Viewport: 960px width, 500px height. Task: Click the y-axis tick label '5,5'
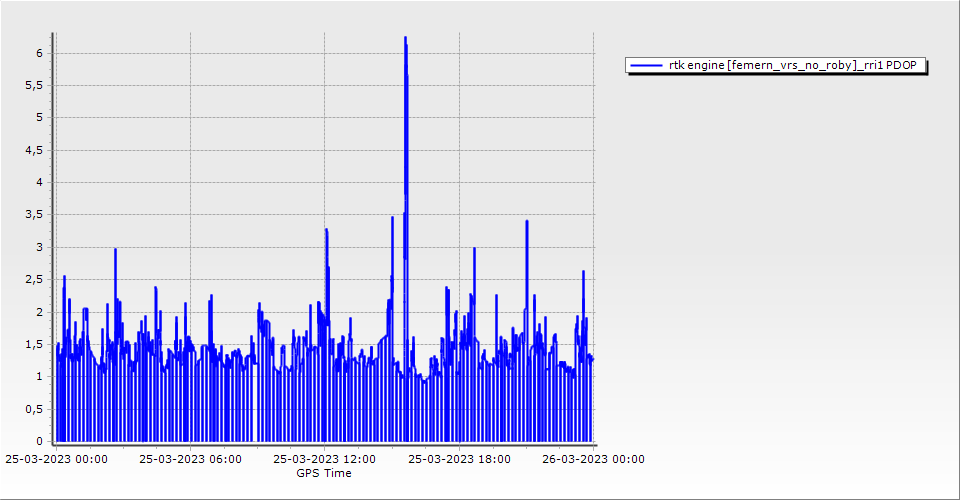pyautogui.click(x=35, y=85)
